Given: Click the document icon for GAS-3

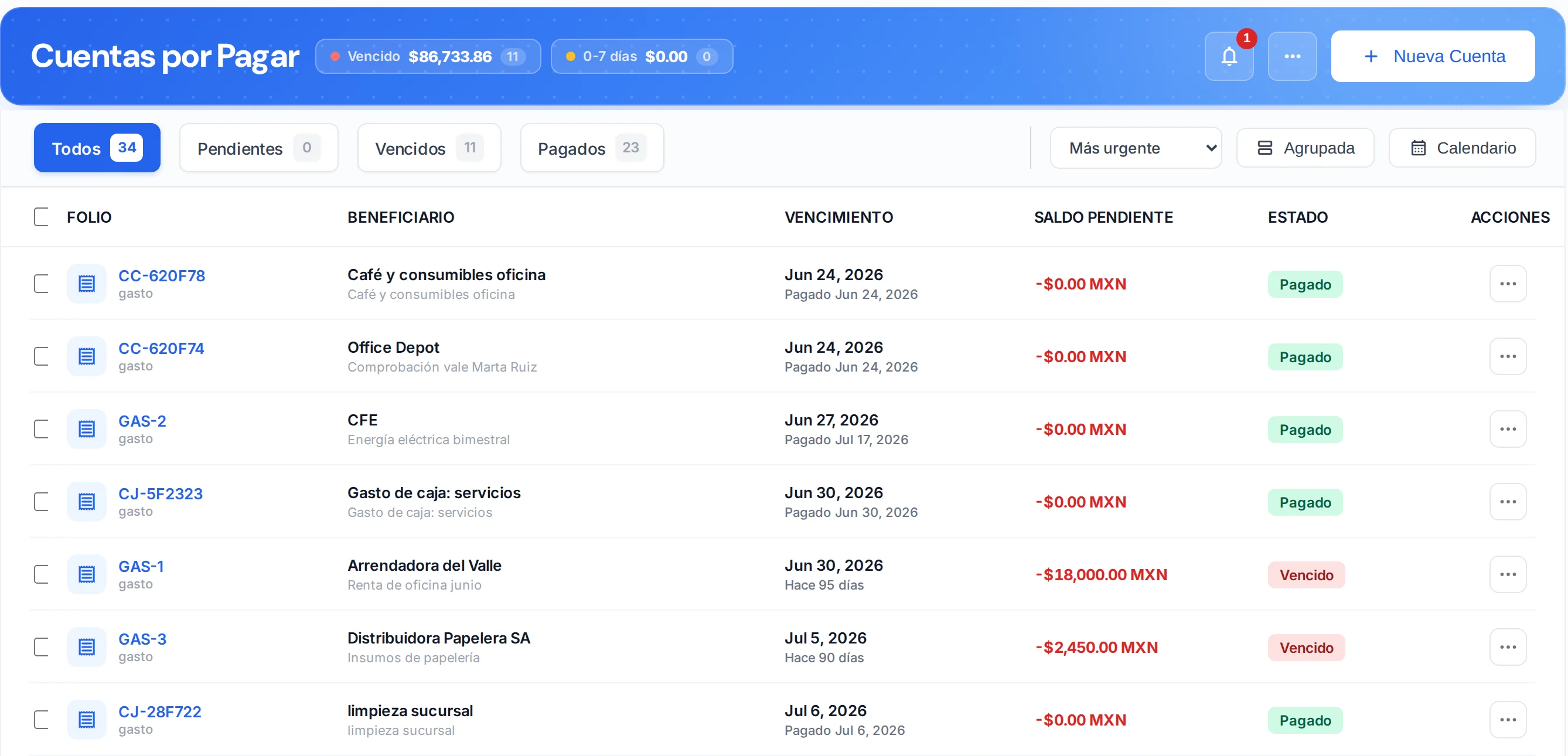Looking at the screenshot, I should point(87,647).
